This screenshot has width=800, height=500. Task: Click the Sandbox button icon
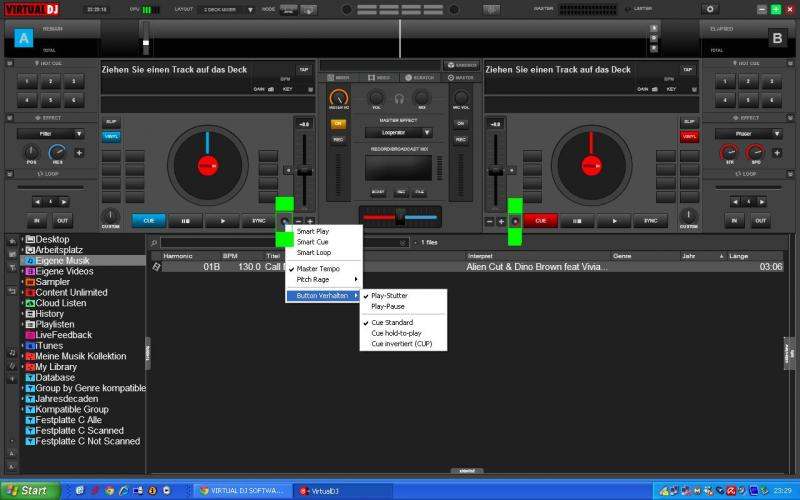tap(451, 65)
